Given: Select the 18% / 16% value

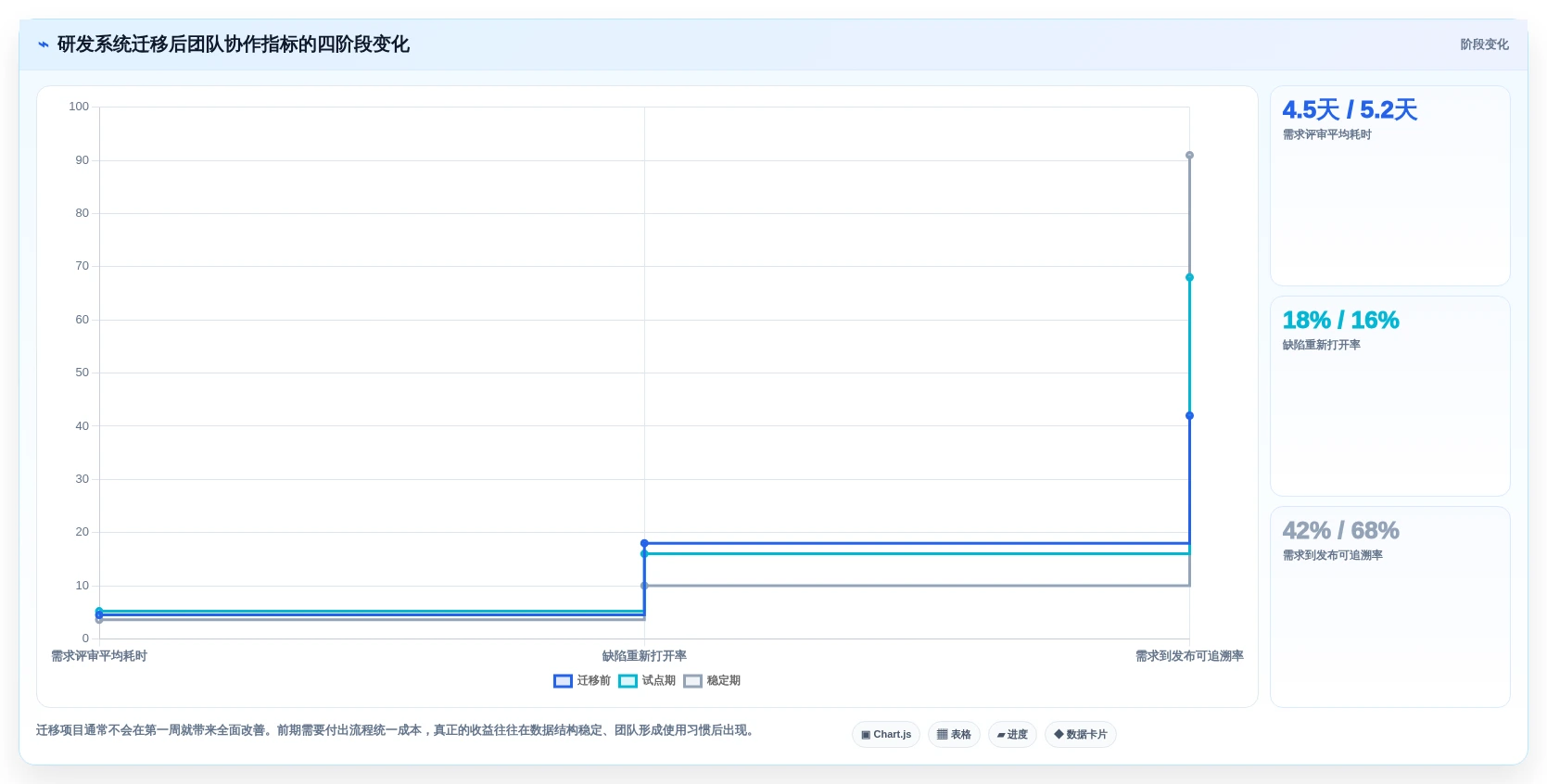Looking at the screenshot, I should (1340, 320).
